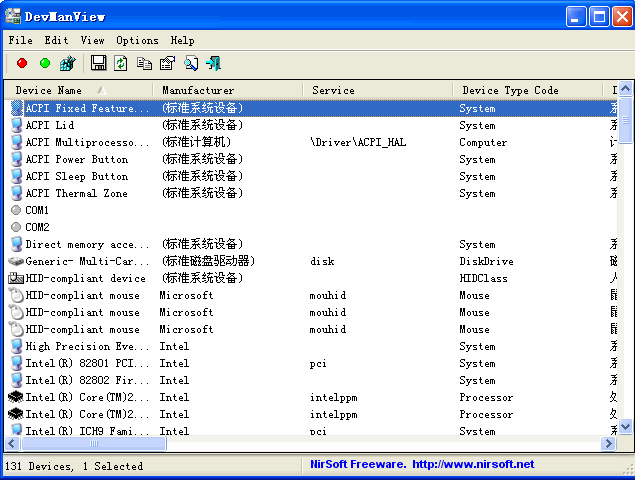Click the Save floppy disk icon
This screenshot has width=635, height=480.
(x=98, y=63)
